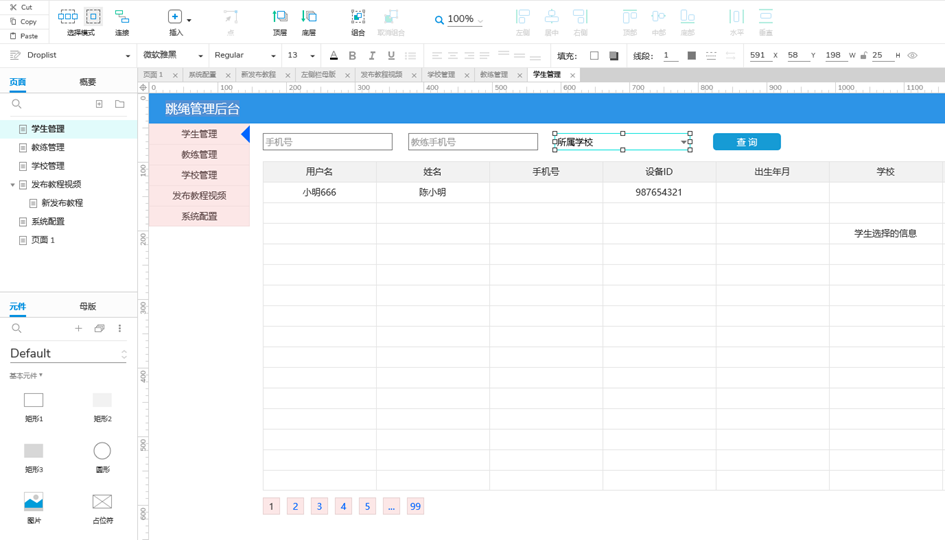The image size is (945, 540).
Task: Click pagination button 2
Action: tap(295, 506)
